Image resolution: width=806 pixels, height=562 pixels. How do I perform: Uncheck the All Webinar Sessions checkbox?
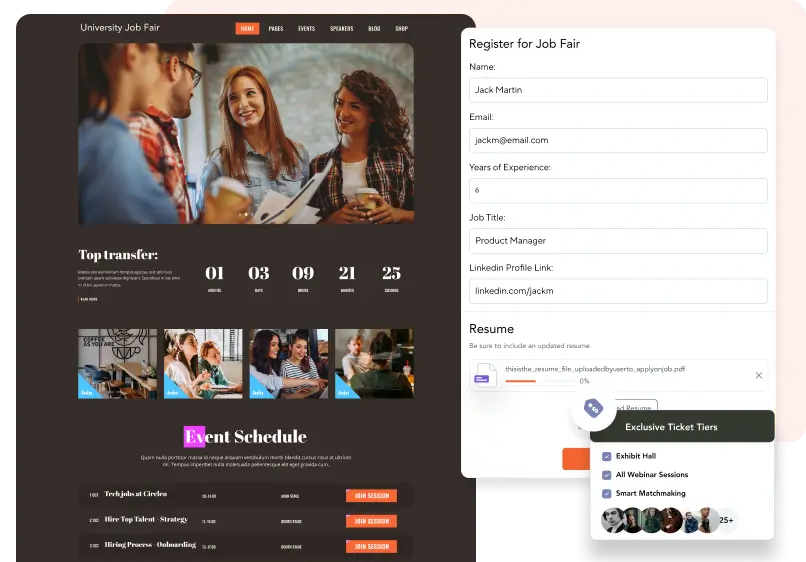point(607,475)
